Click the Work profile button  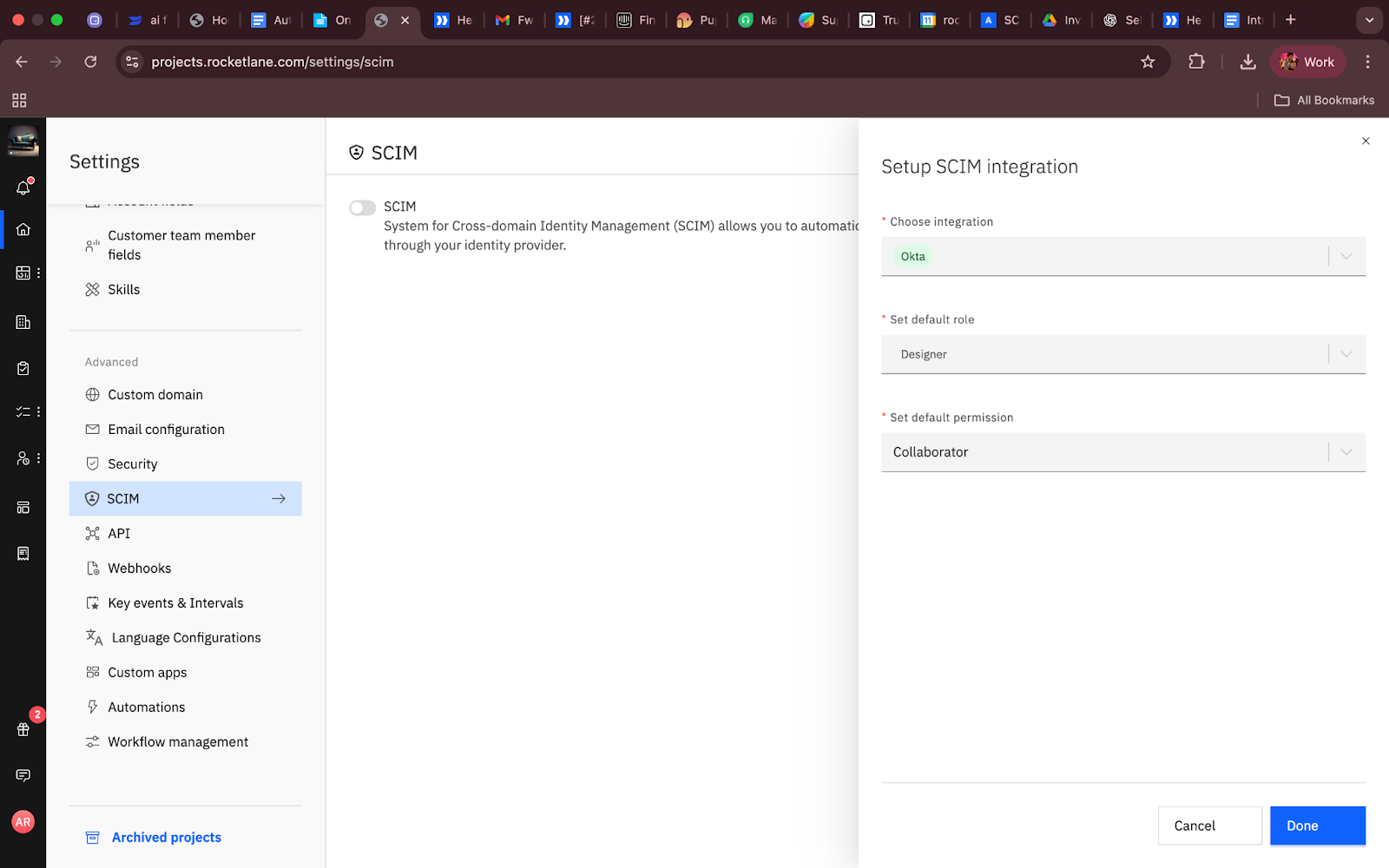coord(1307,62)
